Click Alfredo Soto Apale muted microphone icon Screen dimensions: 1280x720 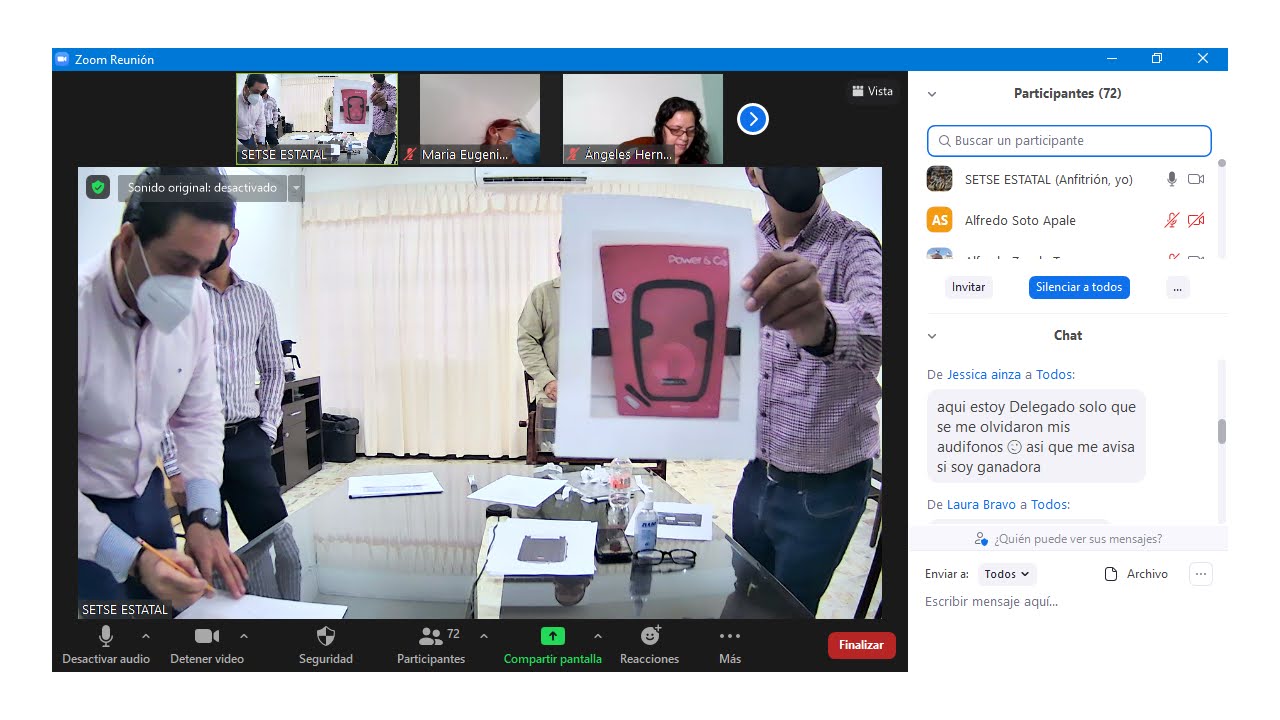point(1171,220)
